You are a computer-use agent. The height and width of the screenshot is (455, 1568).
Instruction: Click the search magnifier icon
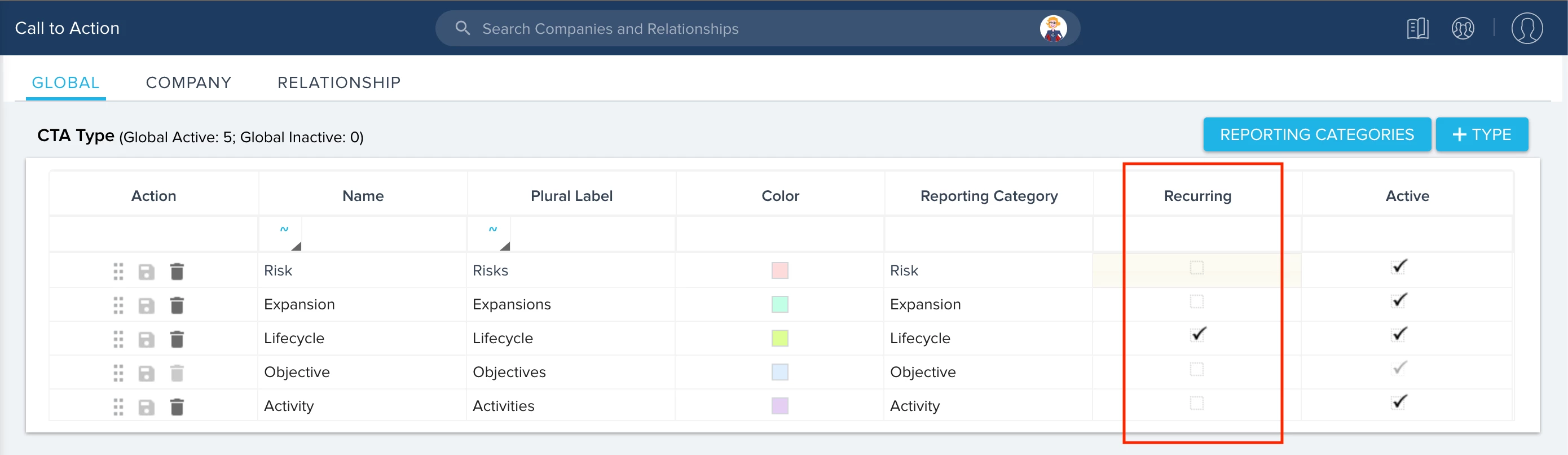[x=463, y=28]
